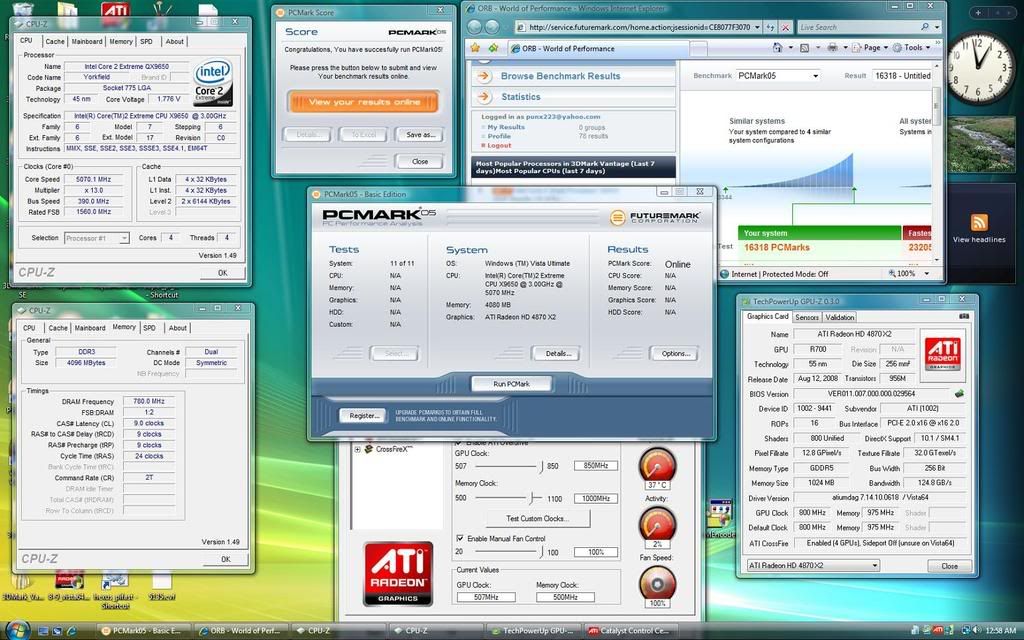
Task: Click the Home icon in IE toolbar
Action: click(x=777, y=48)
